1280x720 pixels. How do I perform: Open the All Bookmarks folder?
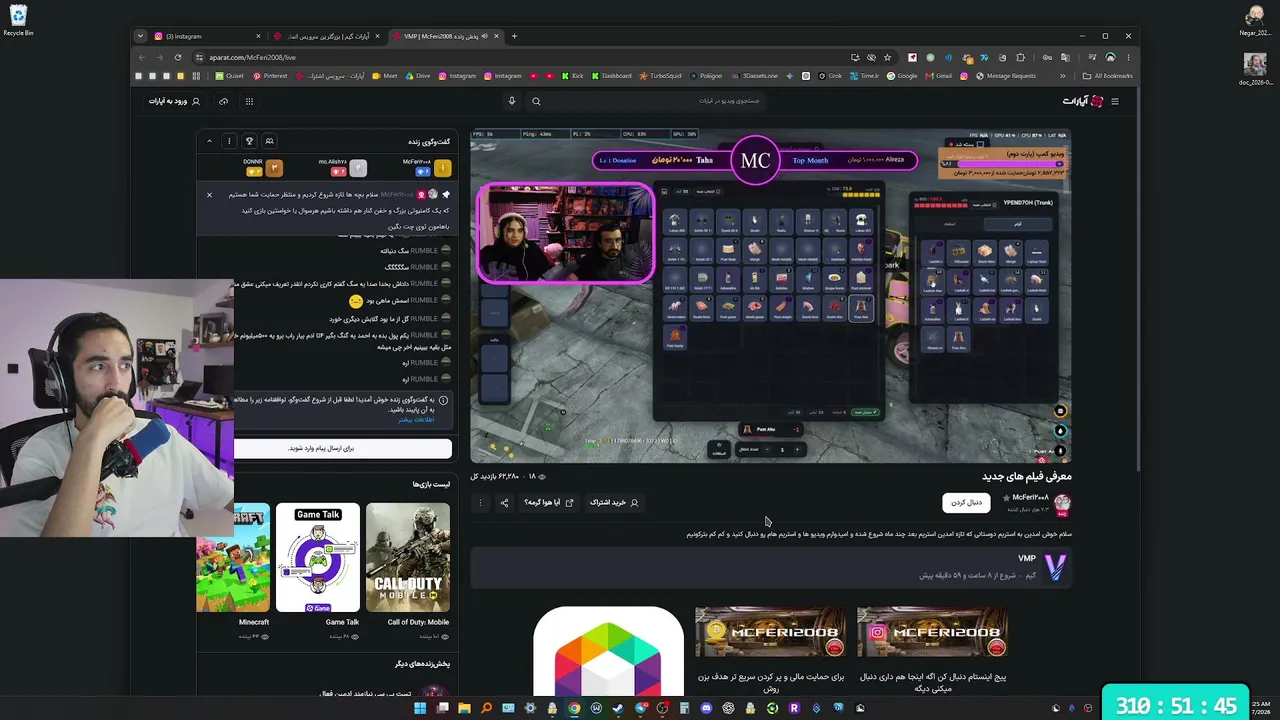click(x=1108, y=76)
